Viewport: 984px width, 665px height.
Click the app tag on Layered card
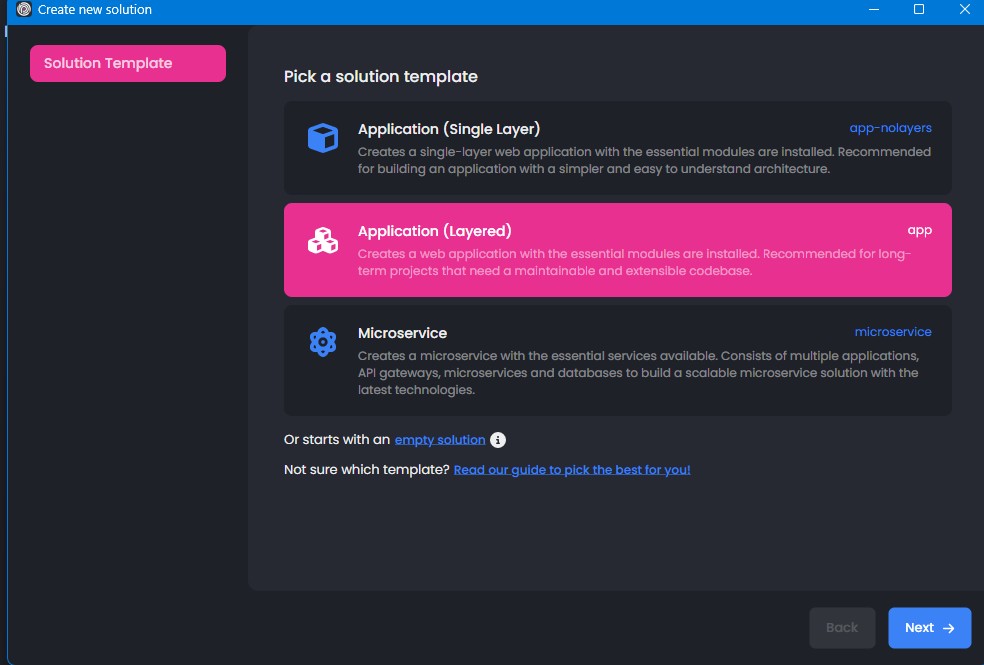[919, 230]
